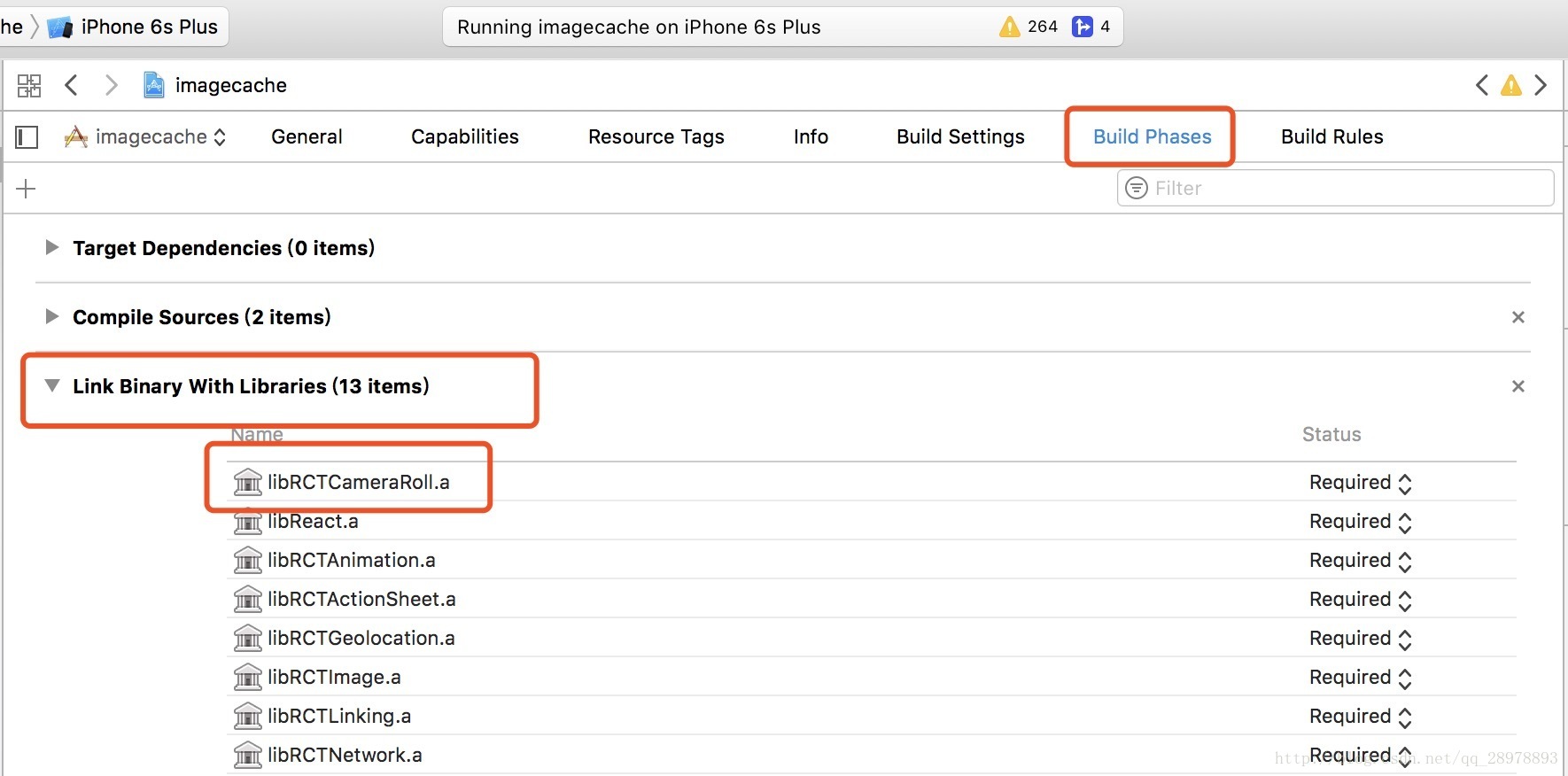
Task: Open the Info tab
Action: coord(811,136)
